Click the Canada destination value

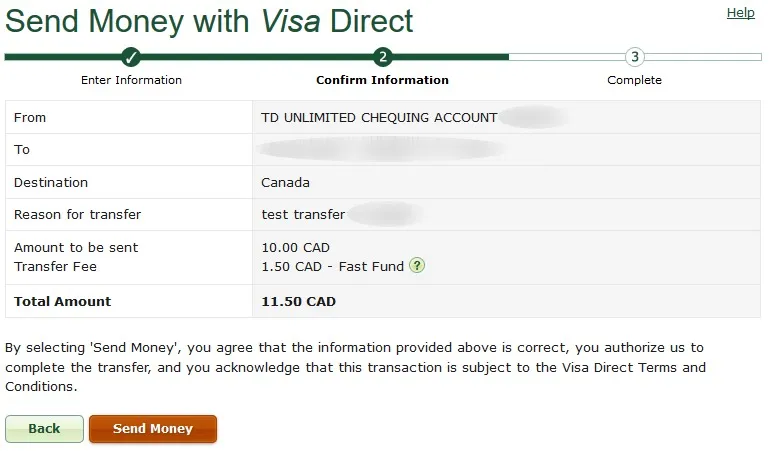click(285, 183)
